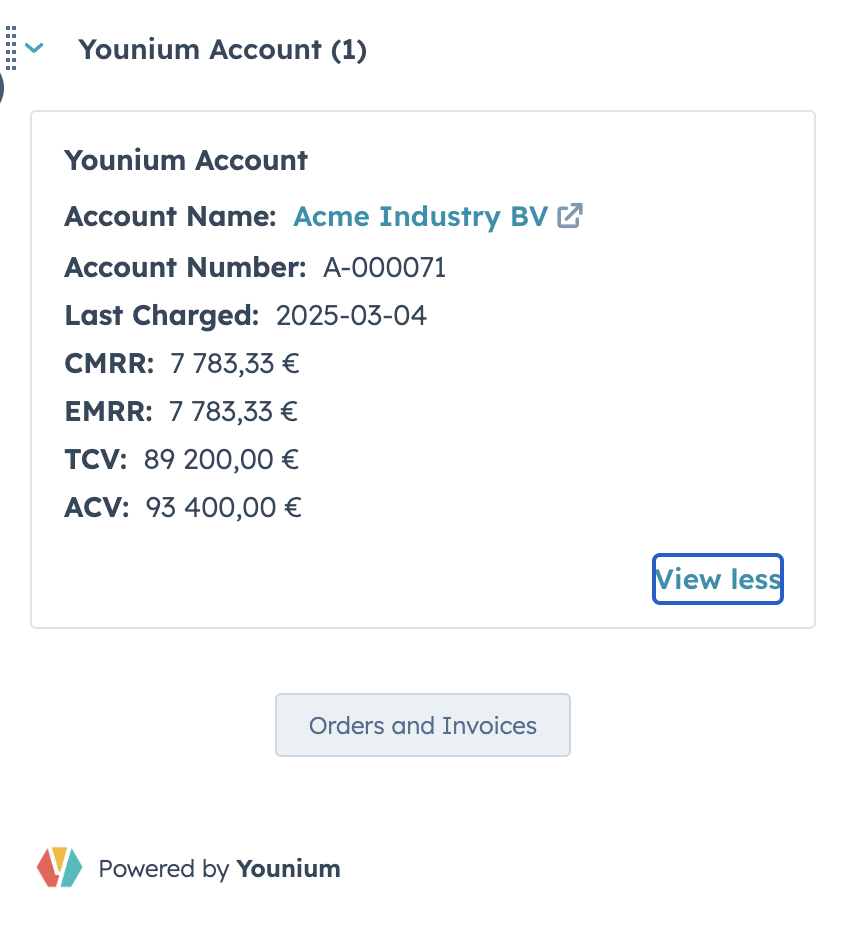Click the Account Name label

[x=170, y=216]
